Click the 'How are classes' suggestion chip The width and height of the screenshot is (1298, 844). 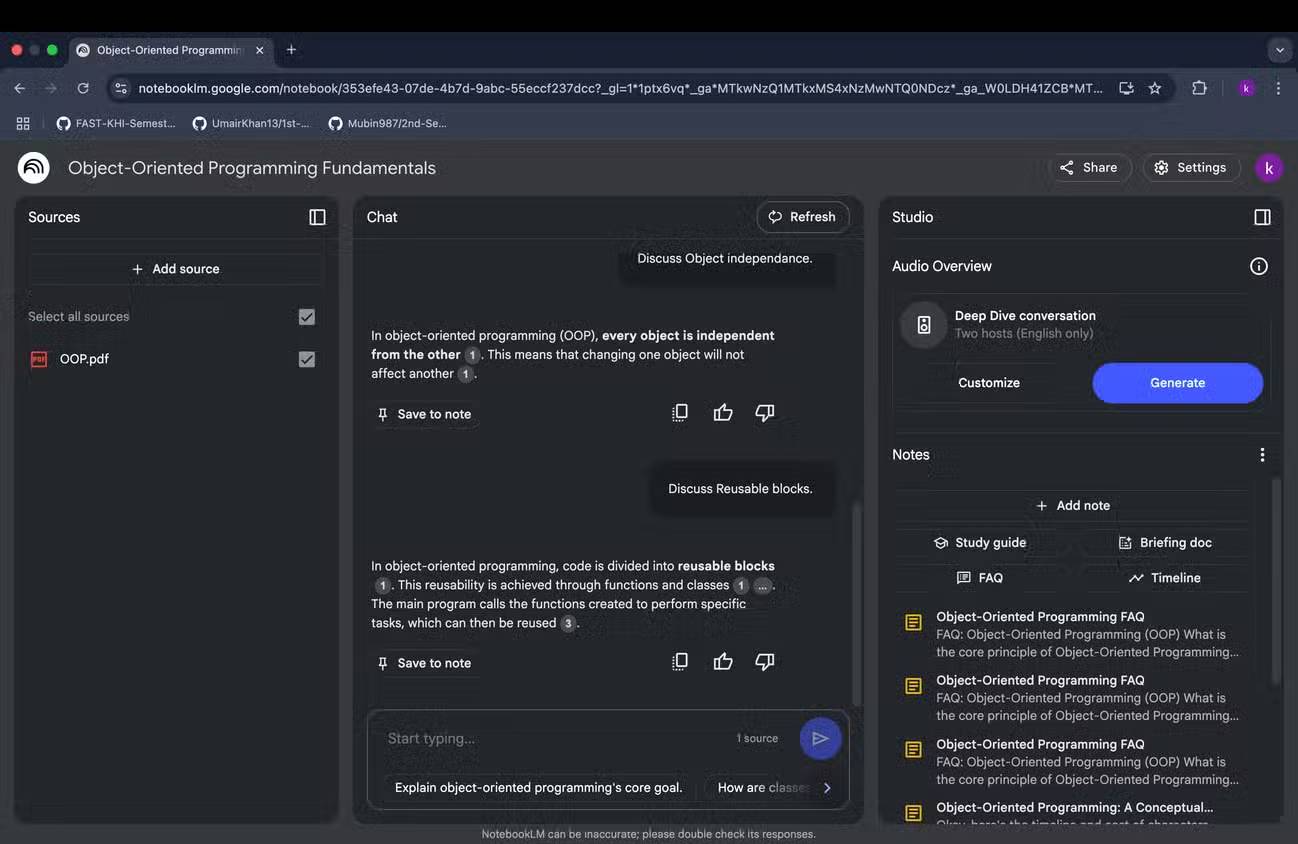(763, 788)
